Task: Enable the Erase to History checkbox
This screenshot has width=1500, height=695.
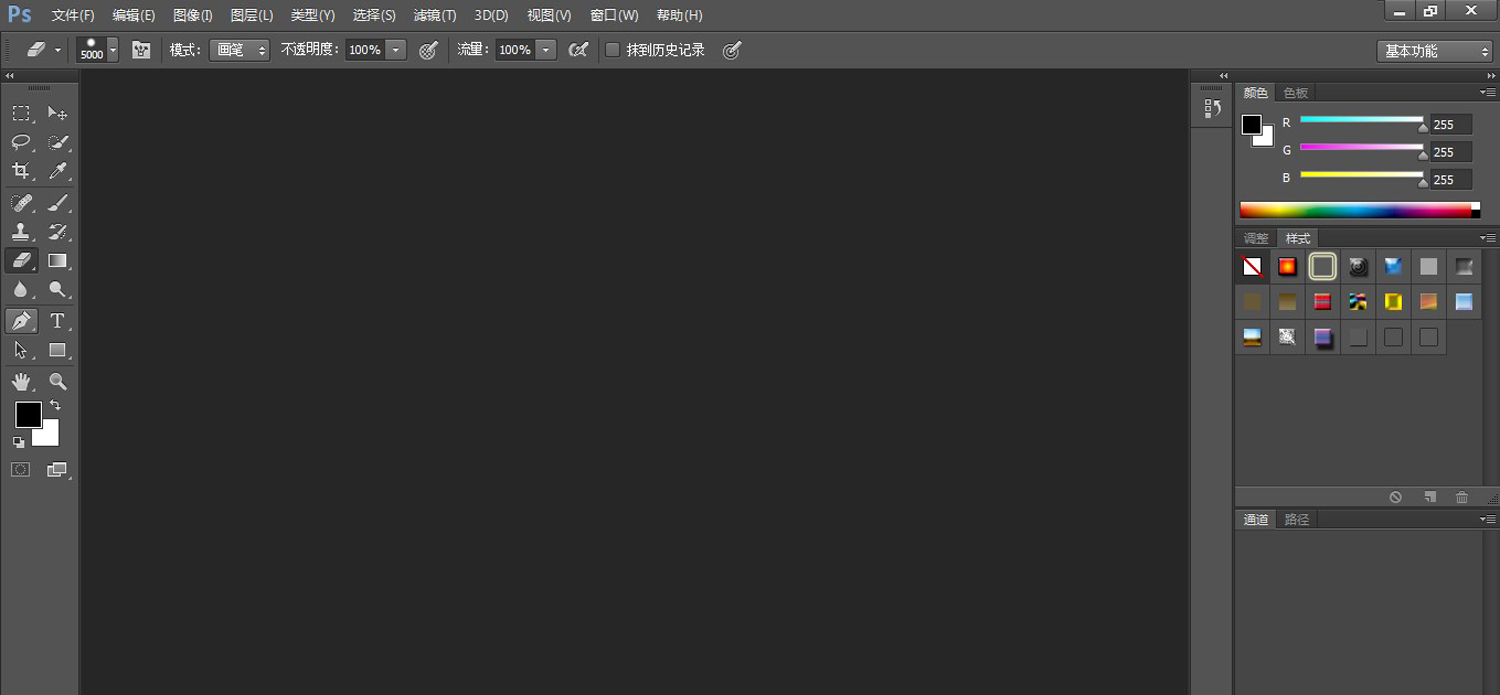Action: click(x=613, y=50)
